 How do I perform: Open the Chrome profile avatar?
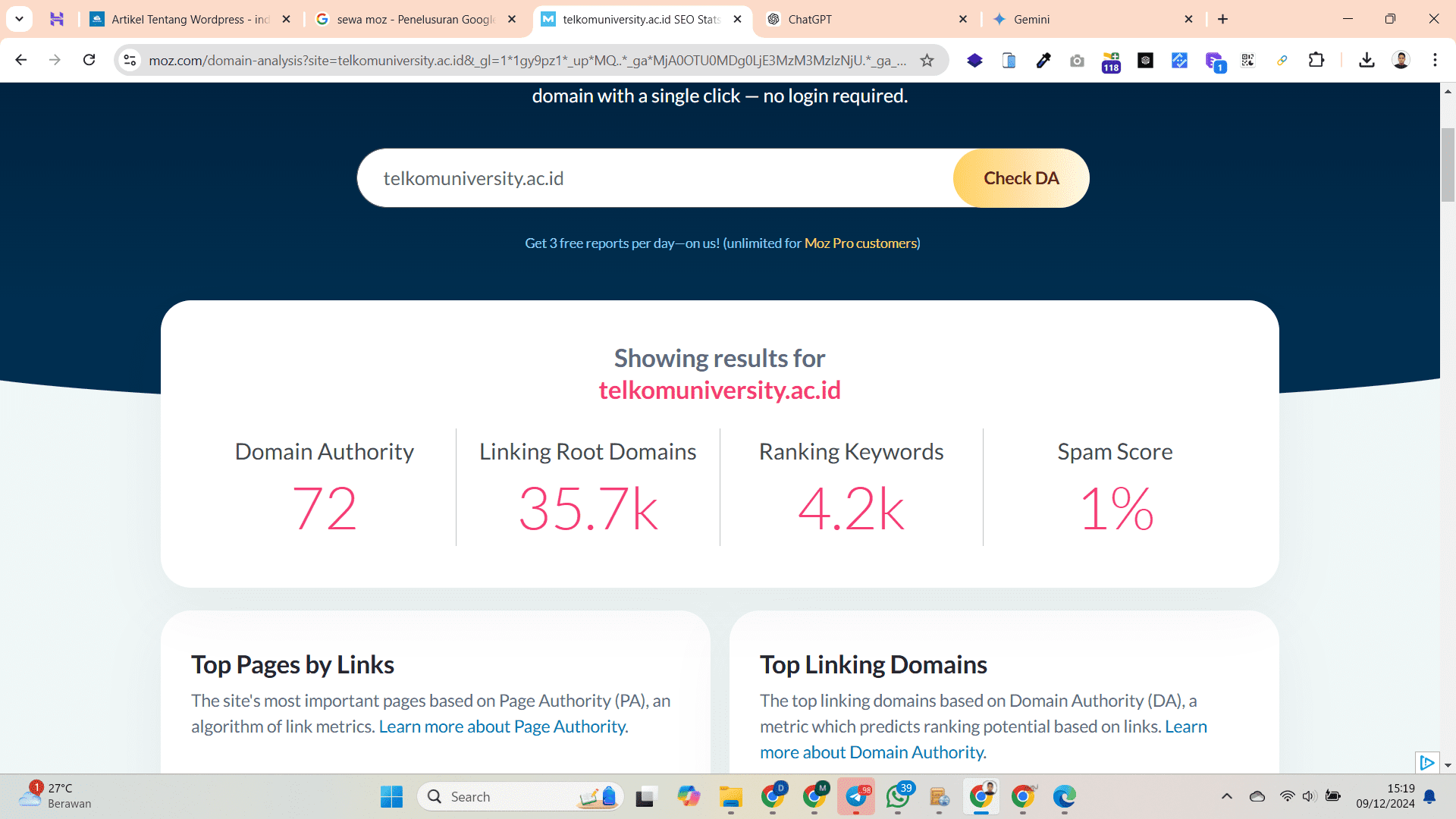(x=1401, y=60)
